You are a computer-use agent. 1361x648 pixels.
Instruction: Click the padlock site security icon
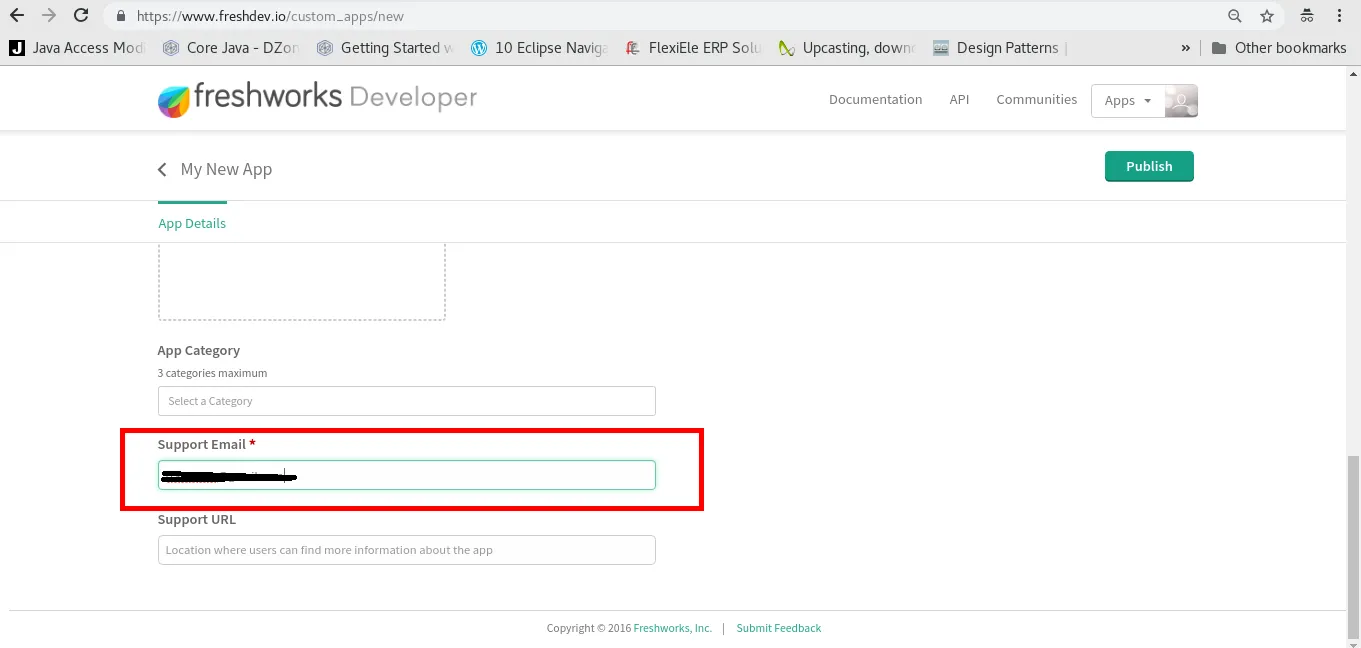click(121, 16)
